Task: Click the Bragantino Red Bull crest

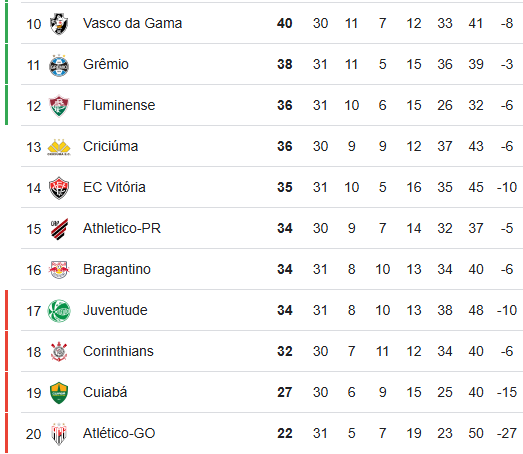Action: [x=59, y=270]
